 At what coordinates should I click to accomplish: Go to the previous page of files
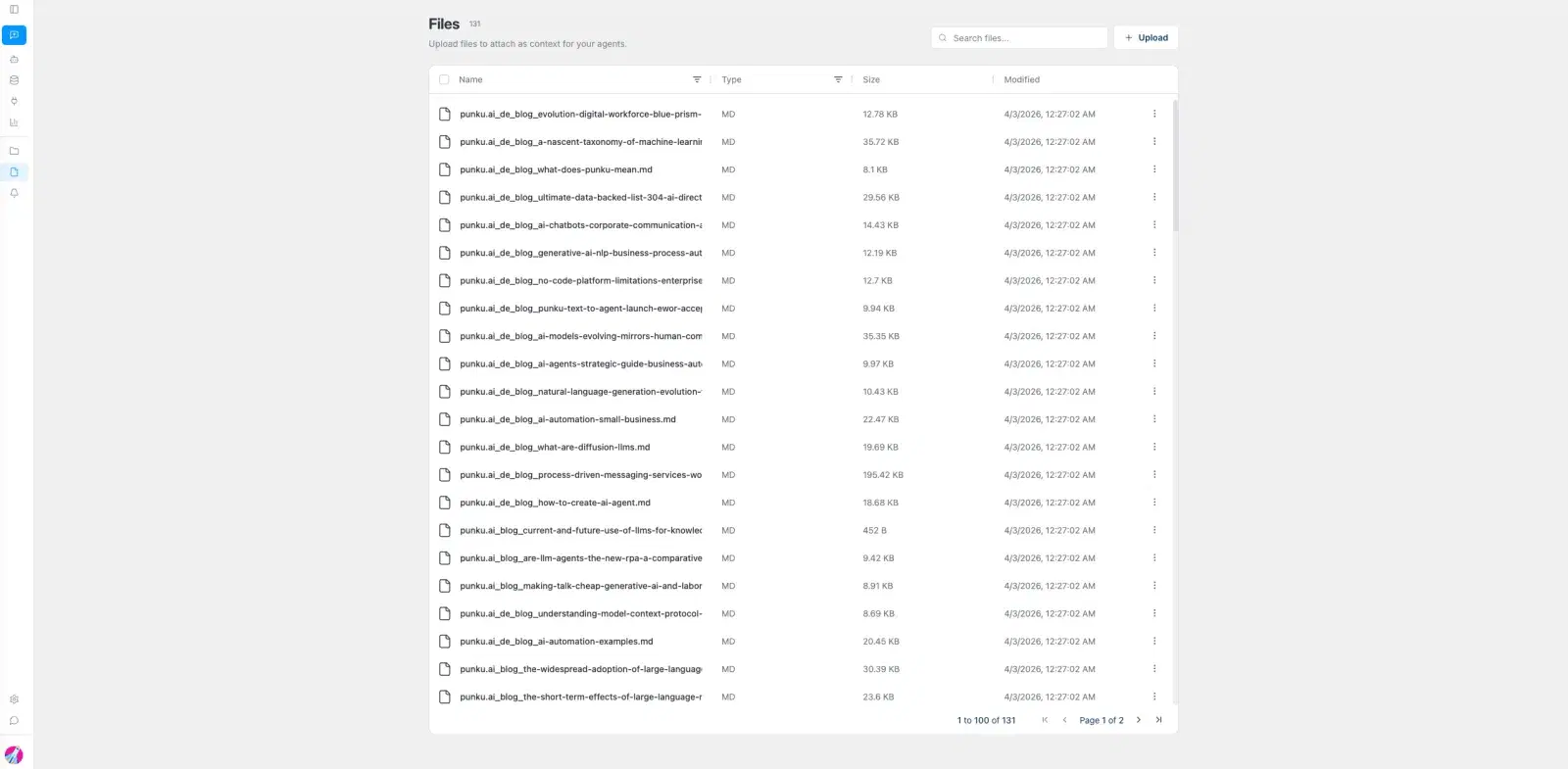click(x=1064, y=720)
